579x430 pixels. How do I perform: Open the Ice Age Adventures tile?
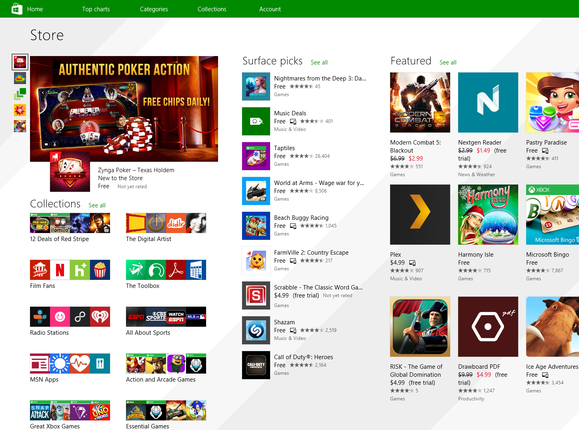click(552, 327)
